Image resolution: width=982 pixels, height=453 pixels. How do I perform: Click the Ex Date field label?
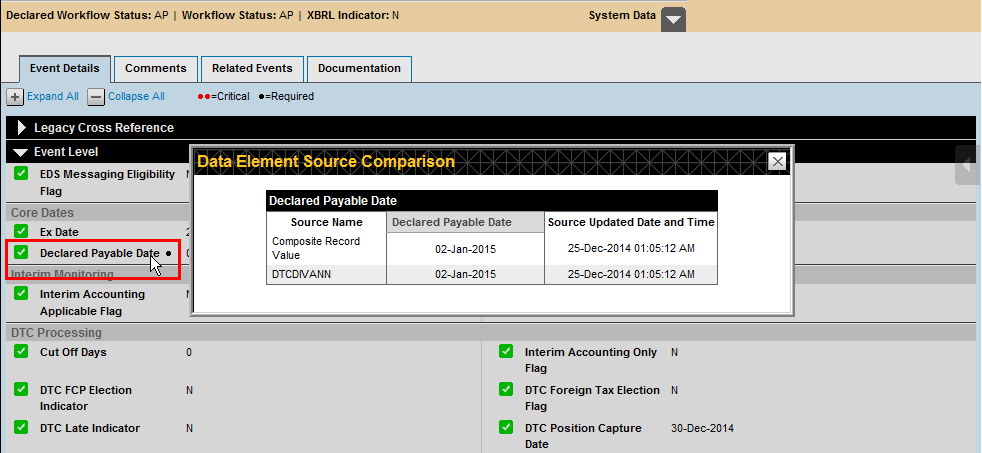(59, 232)
